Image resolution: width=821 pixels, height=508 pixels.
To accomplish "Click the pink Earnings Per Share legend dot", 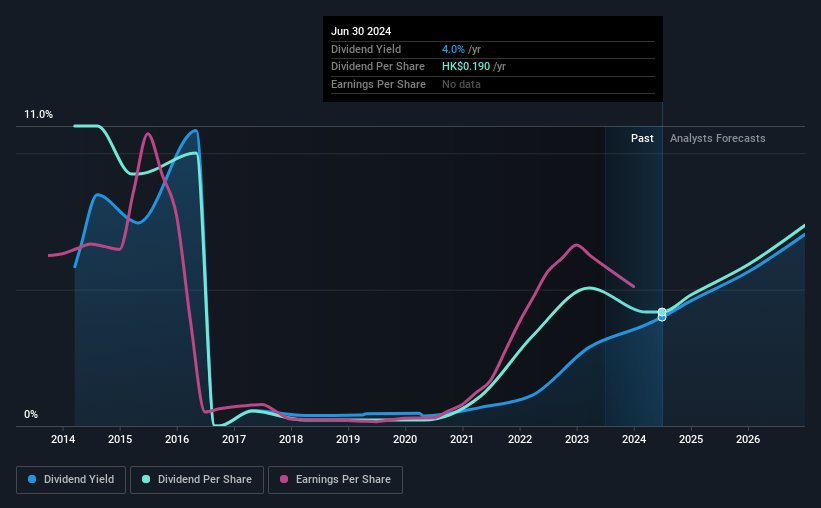I will coord(284,479).
